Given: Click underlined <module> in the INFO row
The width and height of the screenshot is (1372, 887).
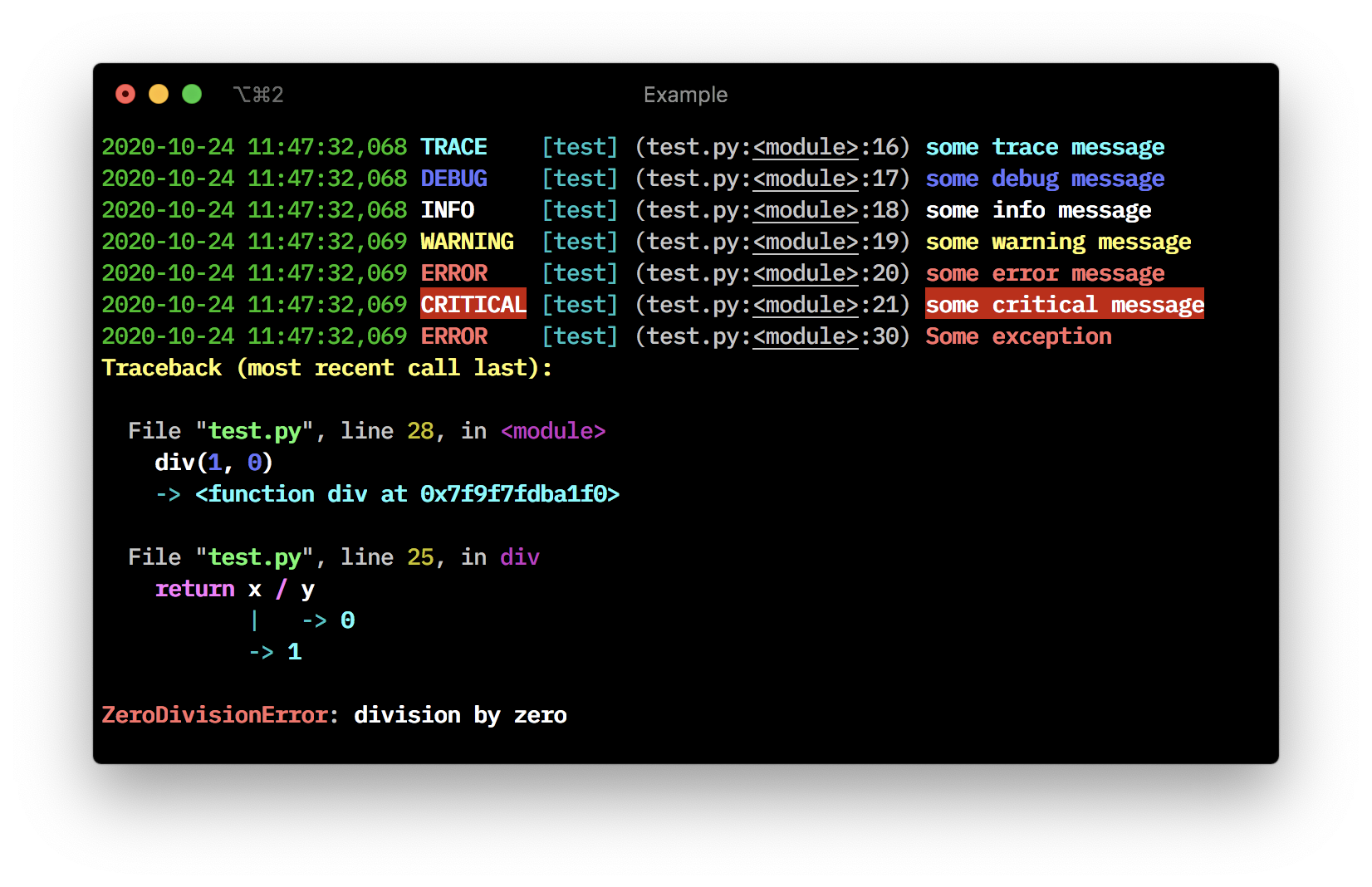Looking at the screenshot, I should tap(806, 211).
